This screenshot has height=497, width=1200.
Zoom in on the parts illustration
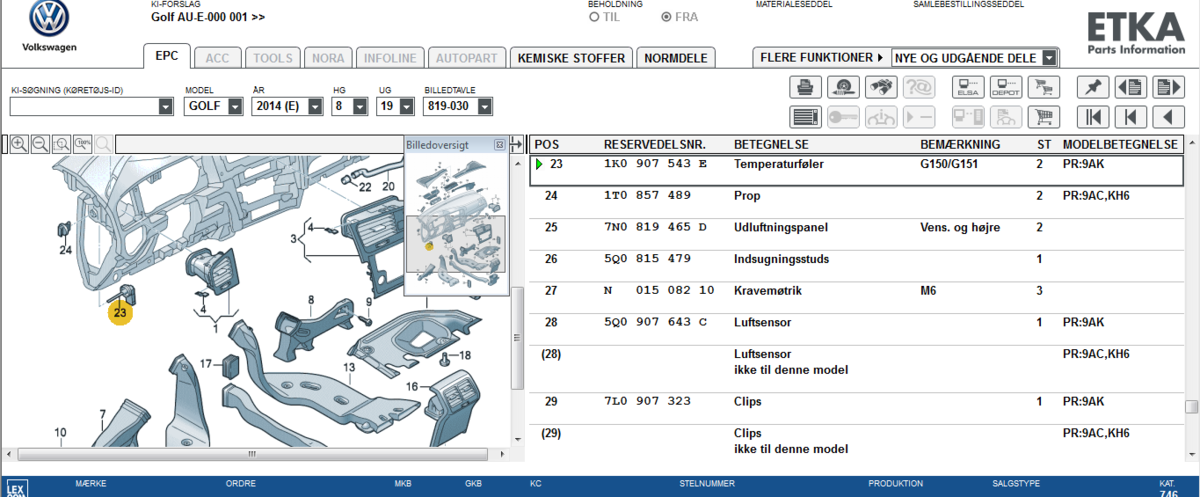18,144
